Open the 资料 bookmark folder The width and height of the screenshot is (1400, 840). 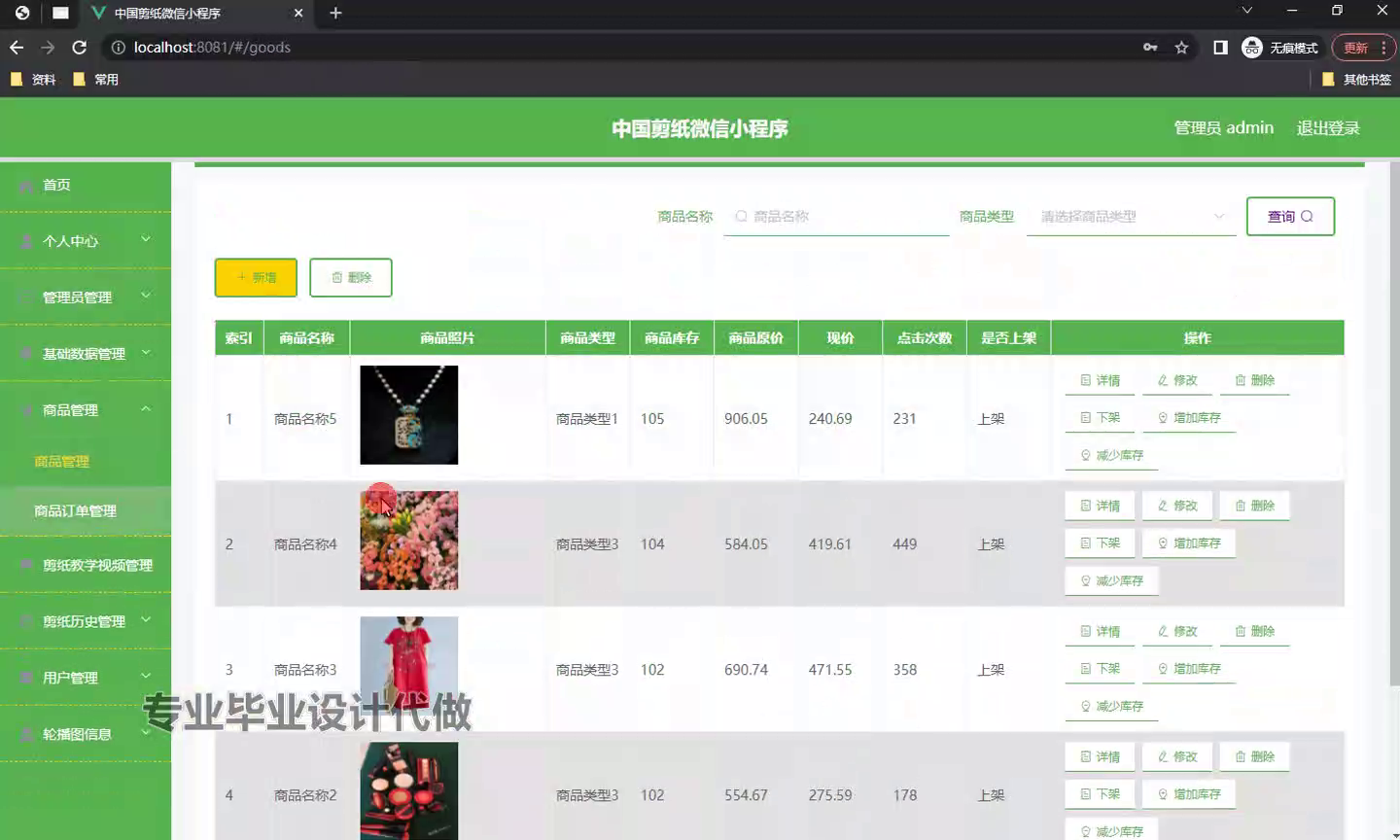pyautogui.click(x=33, y=80)
